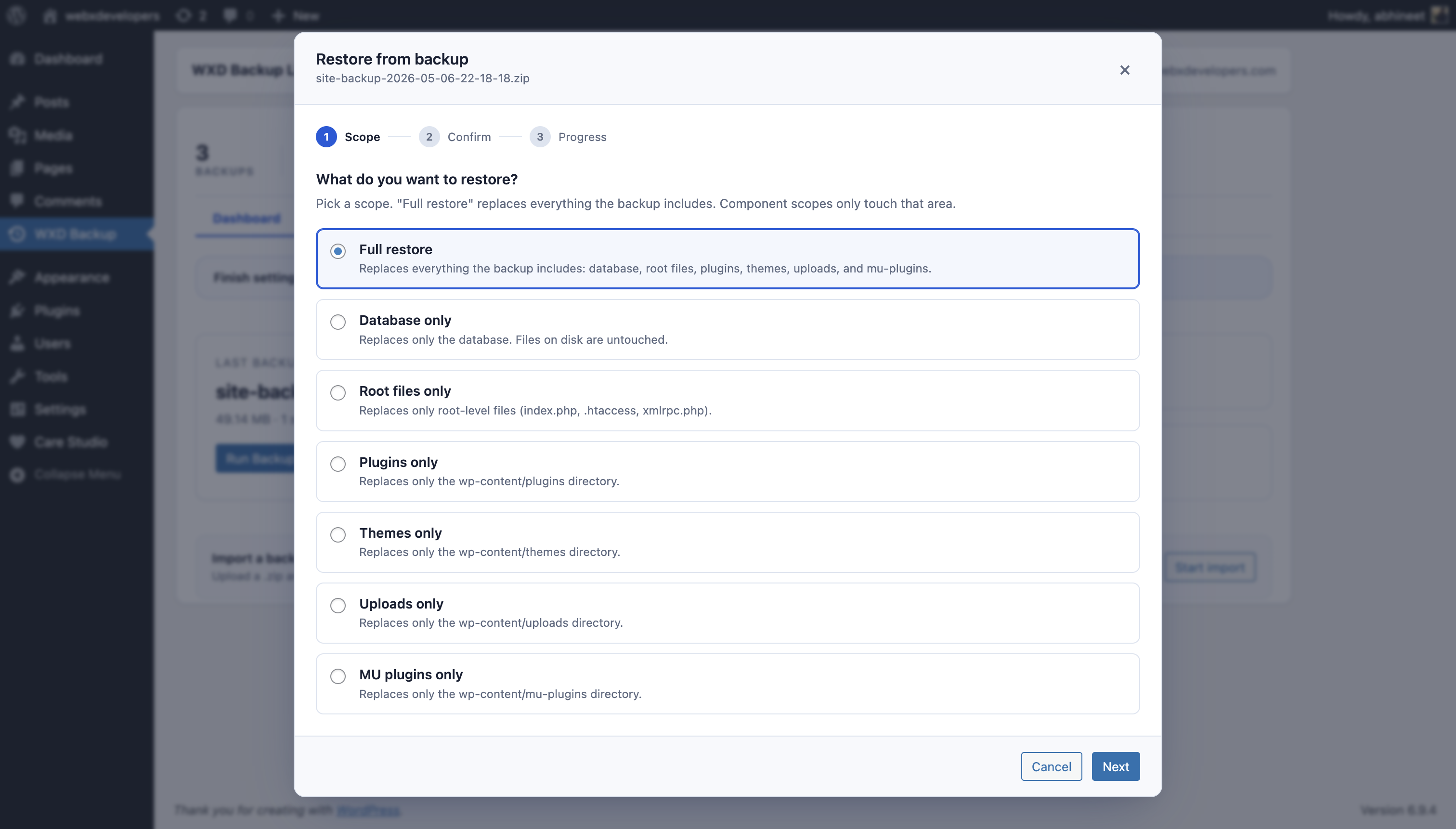Viewport: 1456px width, 829px height.
Task: Click the New plus icon in admin bar
Action: coord(278,16)
